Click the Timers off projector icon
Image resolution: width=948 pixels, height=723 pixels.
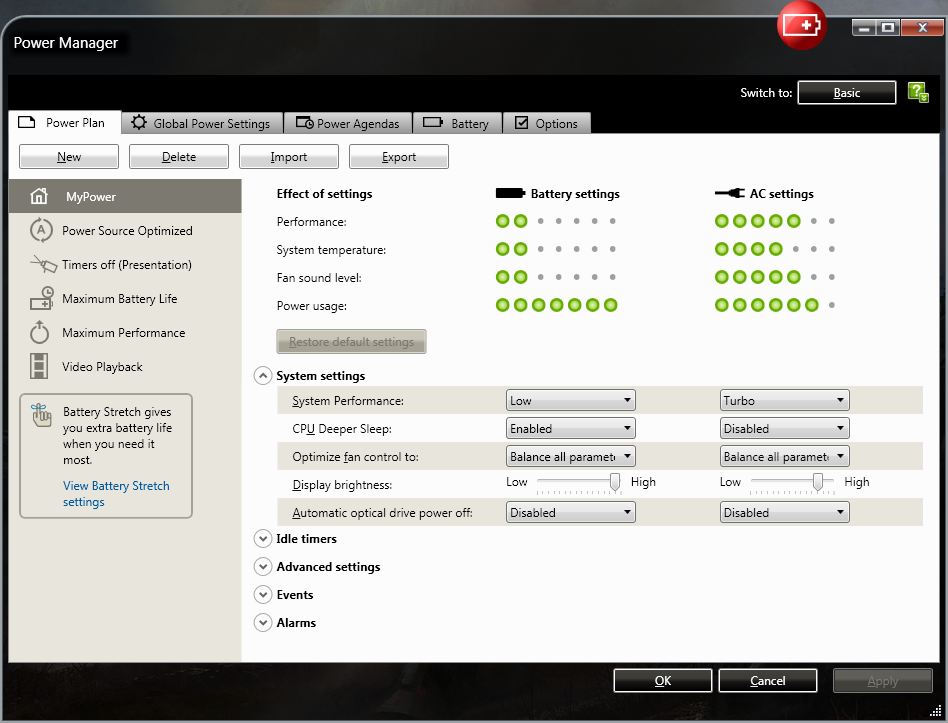click(x=43, y=264)
